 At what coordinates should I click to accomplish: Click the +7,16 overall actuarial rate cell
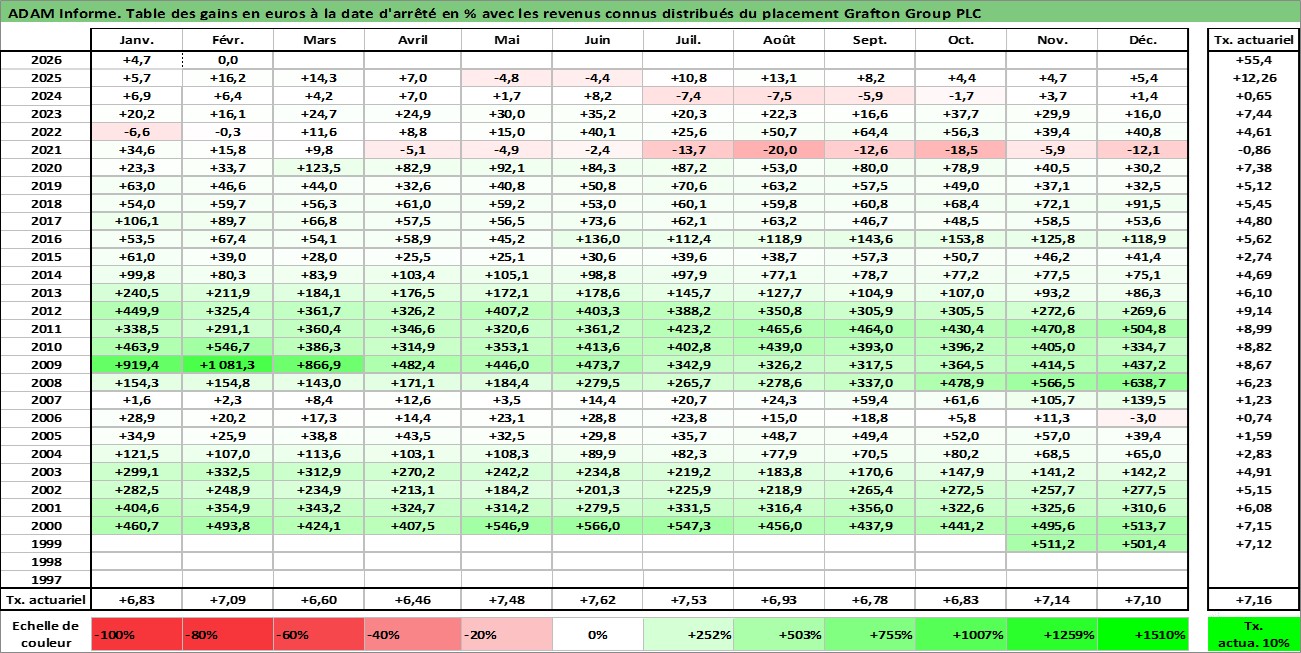(1252, 600)
